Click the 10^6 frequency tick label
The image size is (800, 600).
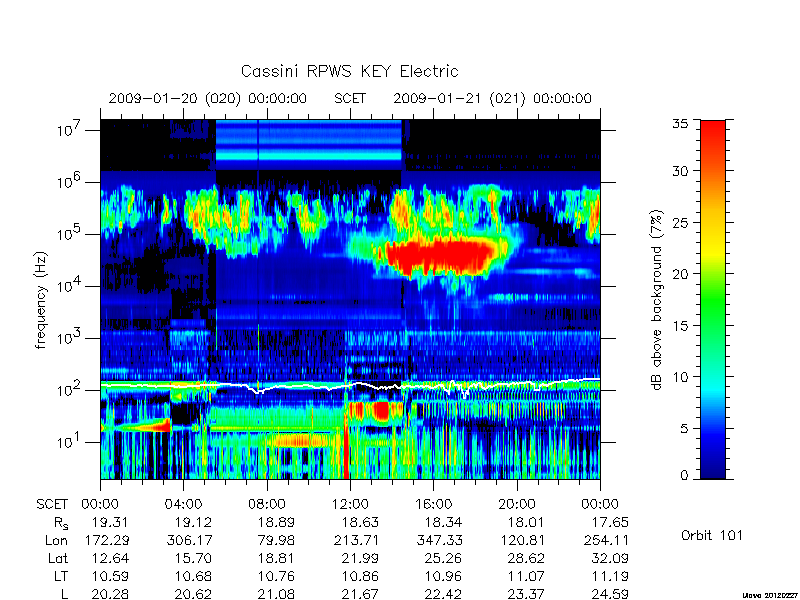[70, 181]
